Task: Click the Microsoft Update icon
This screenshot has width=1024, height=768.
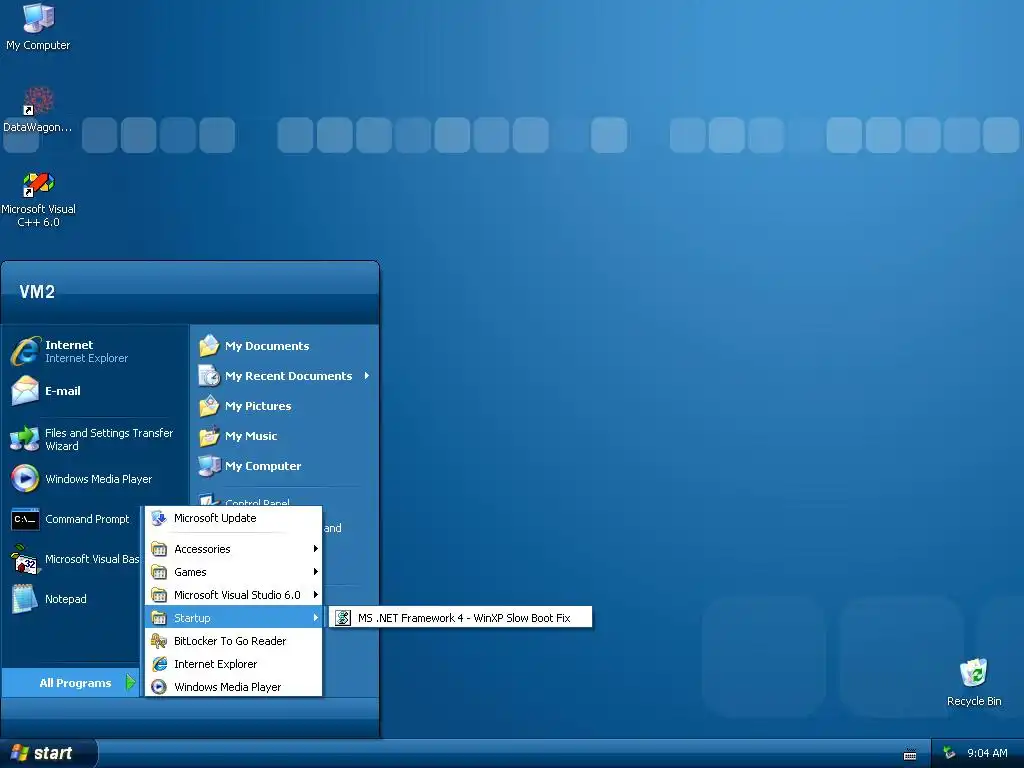Action: (159, 519)
